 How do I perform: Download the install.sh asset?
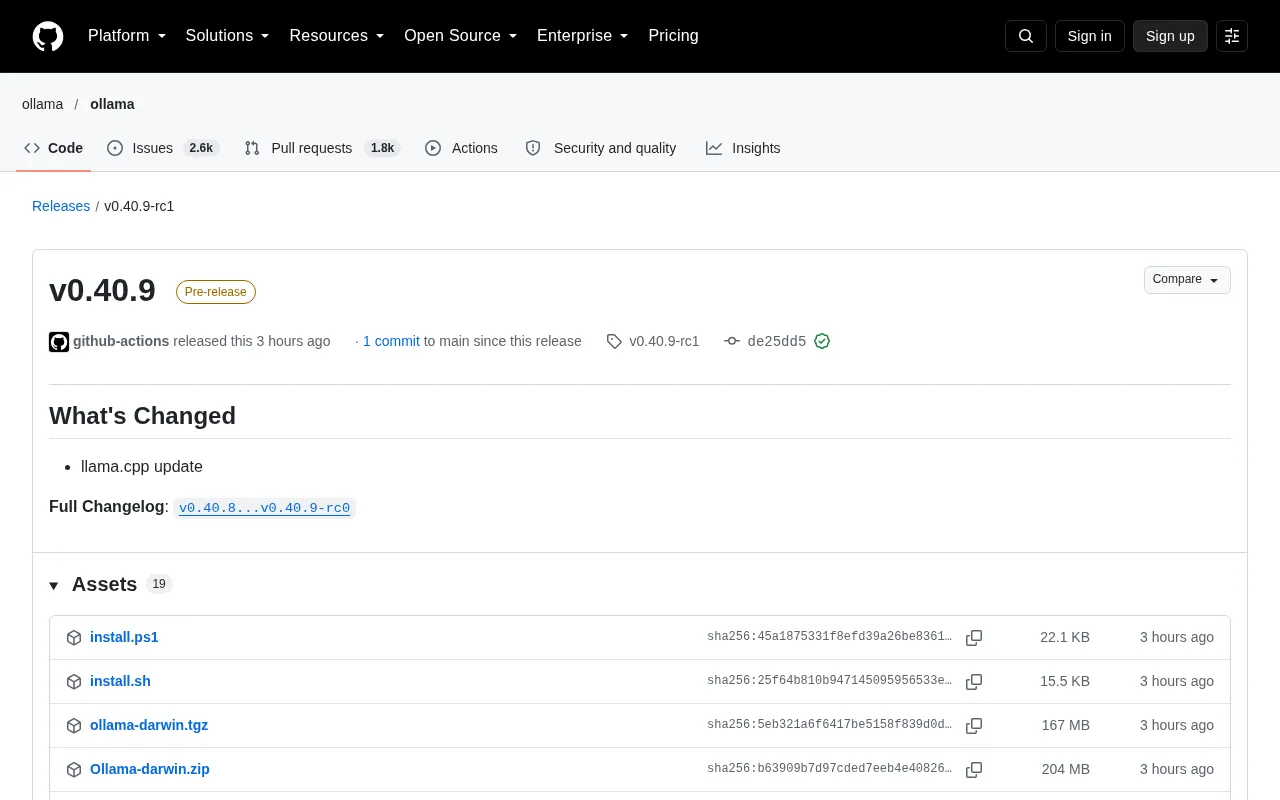tap(120, 681)
